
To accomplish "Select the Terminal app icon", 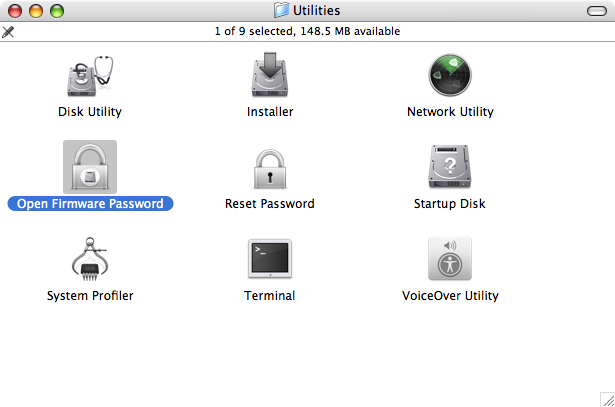I will (270, 259).
